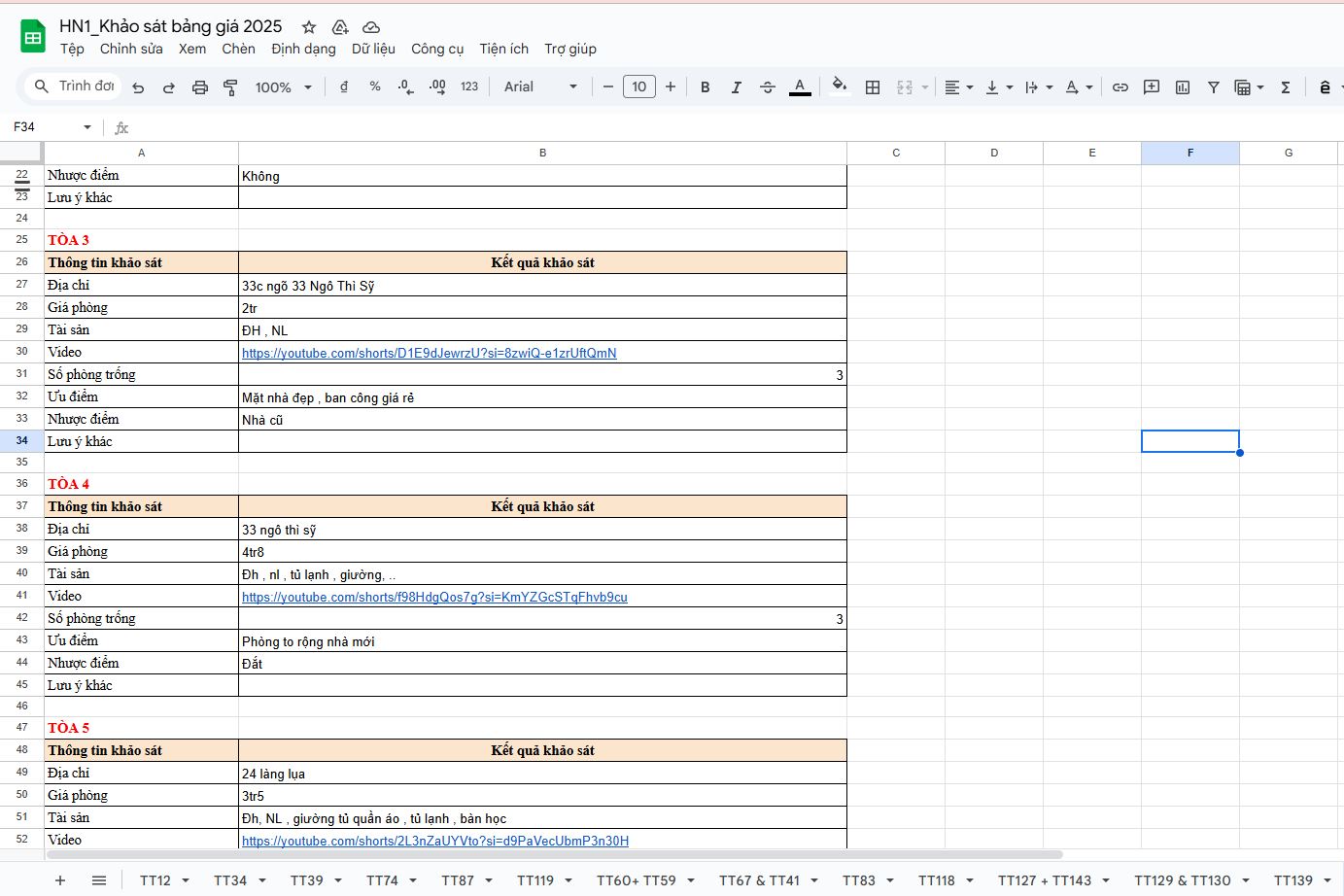This screenshot has height=896, width=1344.
Task: Click the font size input box
Action: pos(638,86)
